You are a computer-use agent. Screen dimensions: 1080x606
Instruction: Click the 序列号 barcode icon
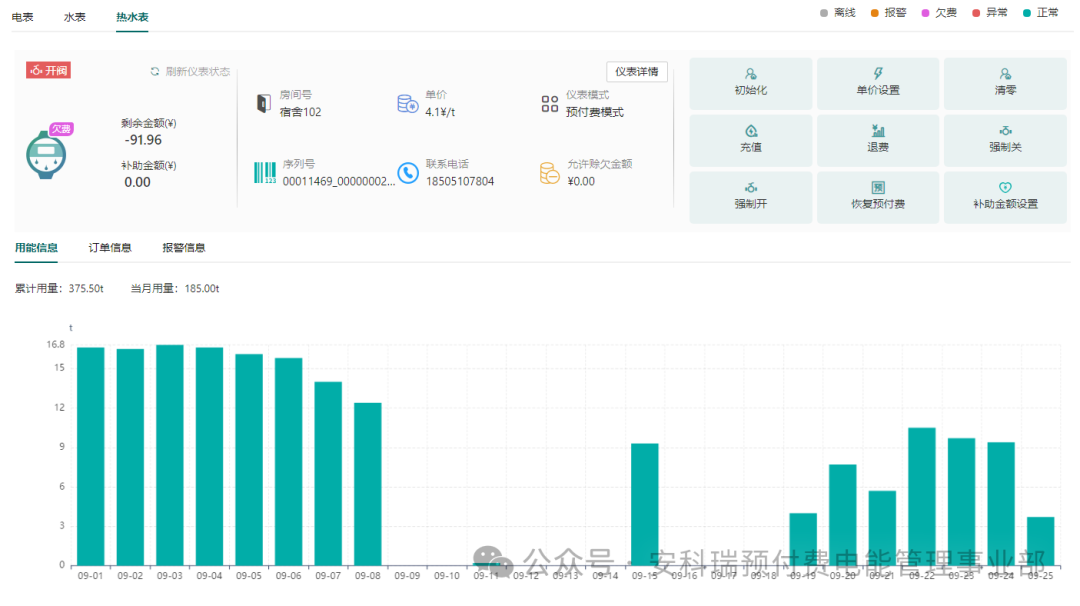(x=265, y=173)
